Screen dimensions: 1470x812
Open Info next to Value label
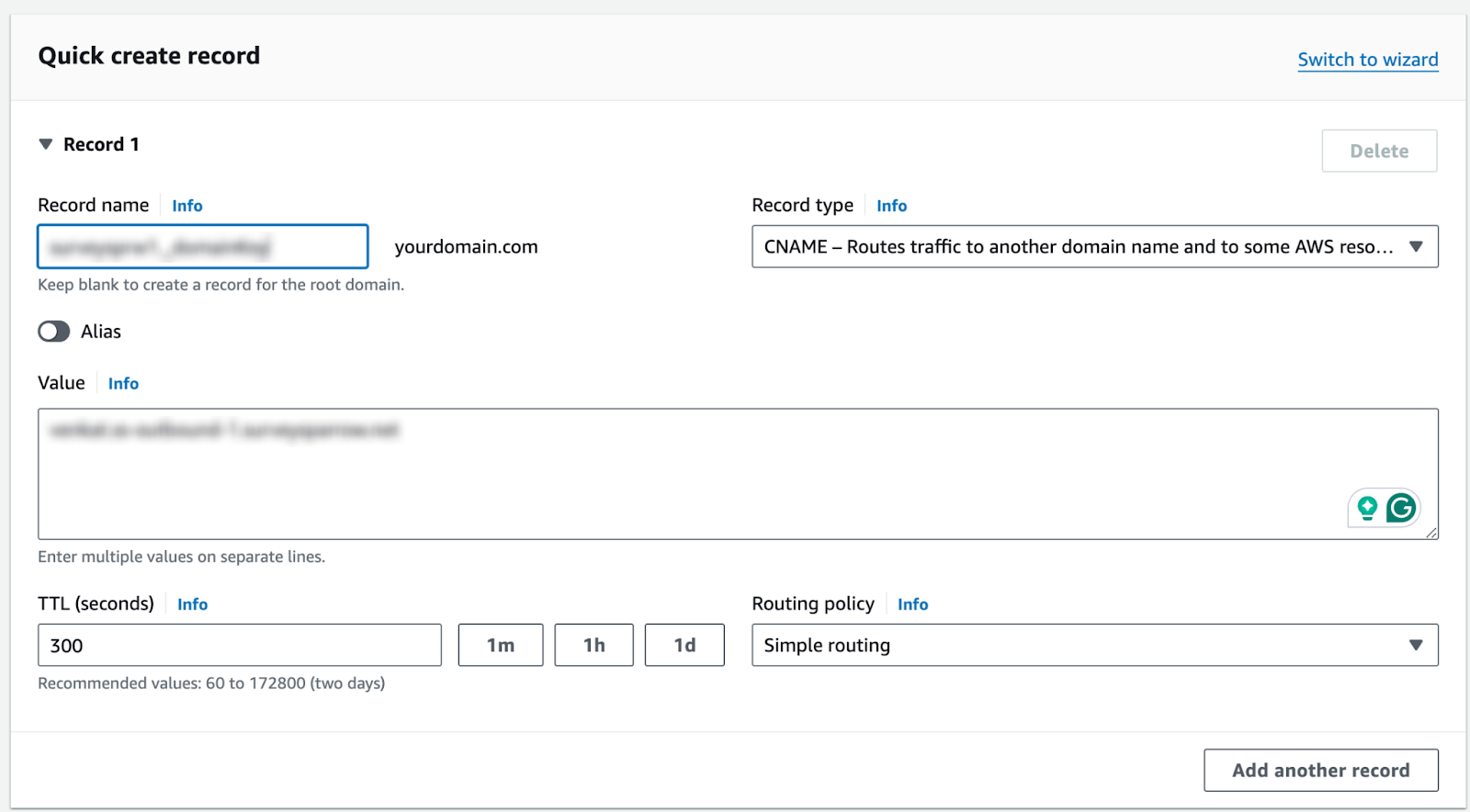pos(123,384)
